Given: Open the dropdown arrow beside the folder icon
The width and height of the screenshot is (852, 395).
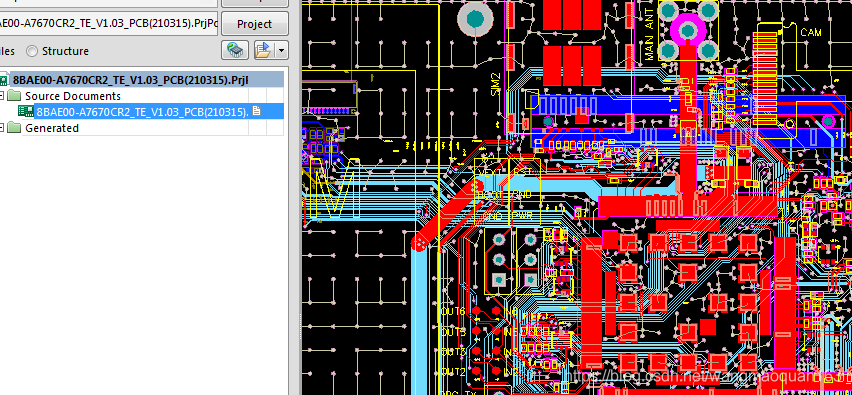Looking at the screenshot, I should pyautogui.click(x=281, y=51).
